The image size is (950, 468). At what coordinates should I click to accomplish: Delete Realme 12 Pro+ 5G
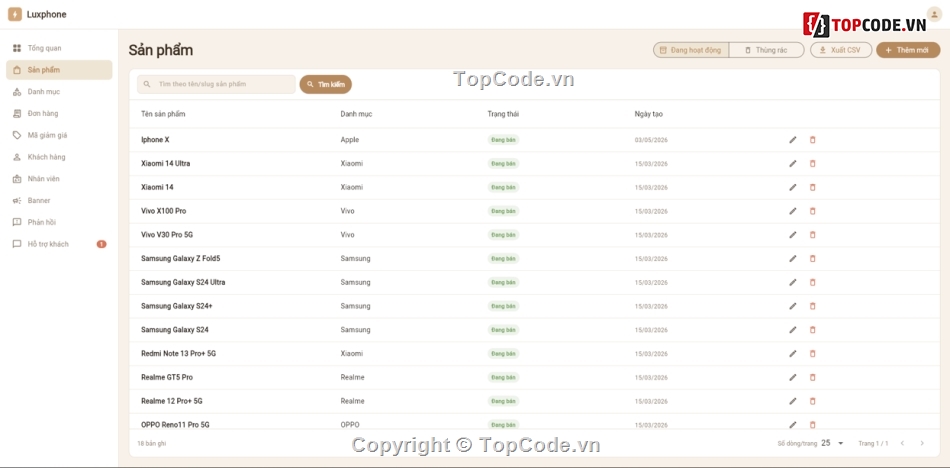[x=812, y=401]
